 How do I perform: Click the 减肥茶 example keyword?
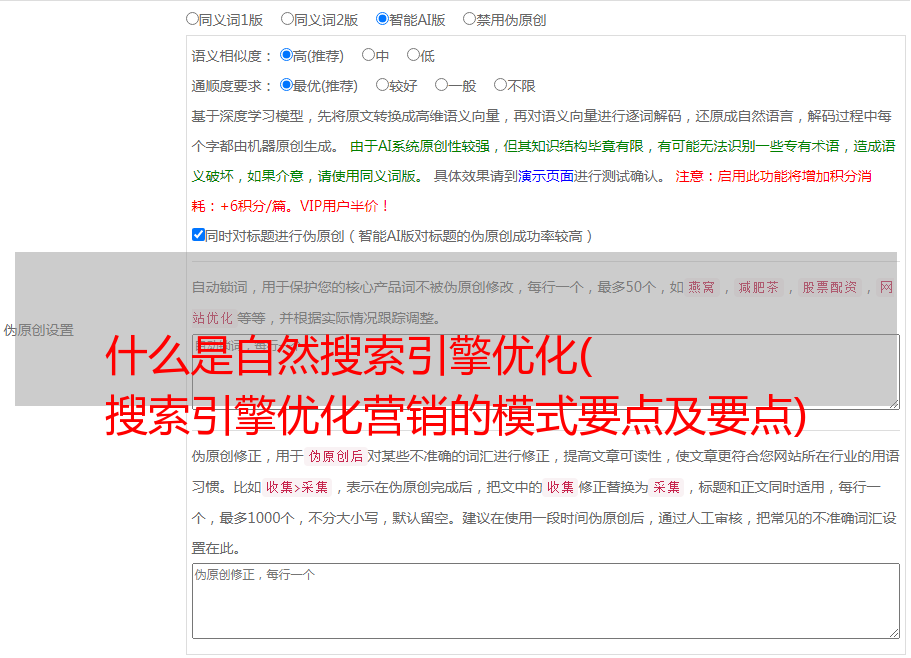(x=758, y=287)
